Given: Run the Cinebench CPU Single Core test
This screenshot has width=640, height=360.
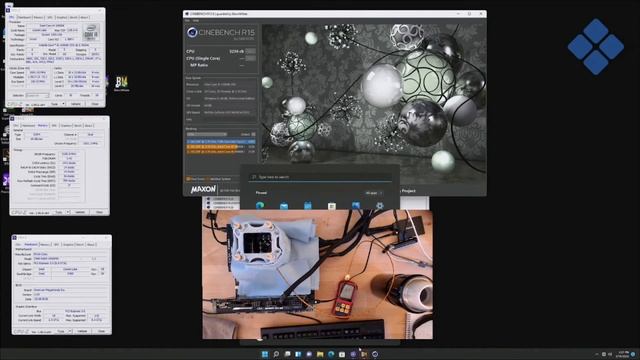Looking at the screenshot, I should tap(251, 58).
